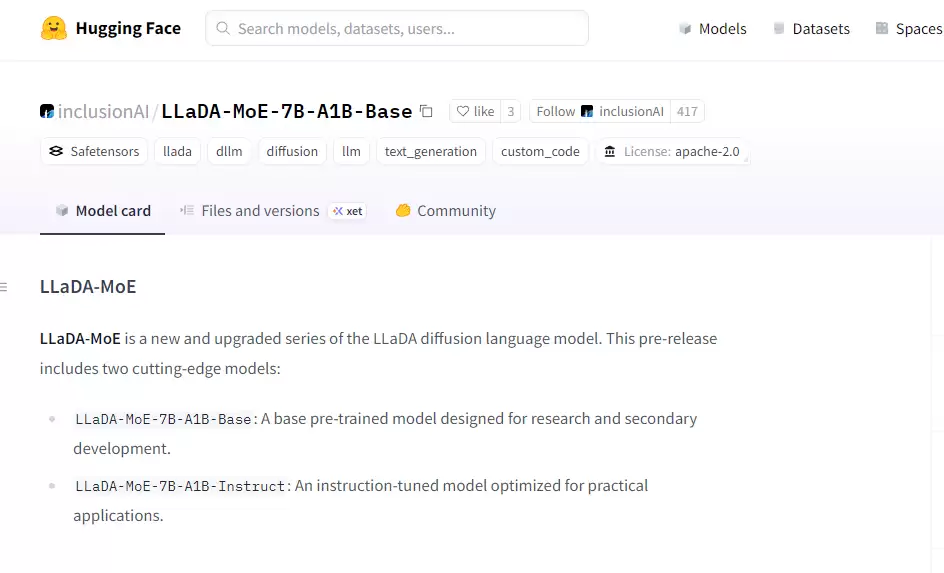
Task: Click the Hugging Face emoji logo
Action: pyautogui.click(x=54, y=28)
